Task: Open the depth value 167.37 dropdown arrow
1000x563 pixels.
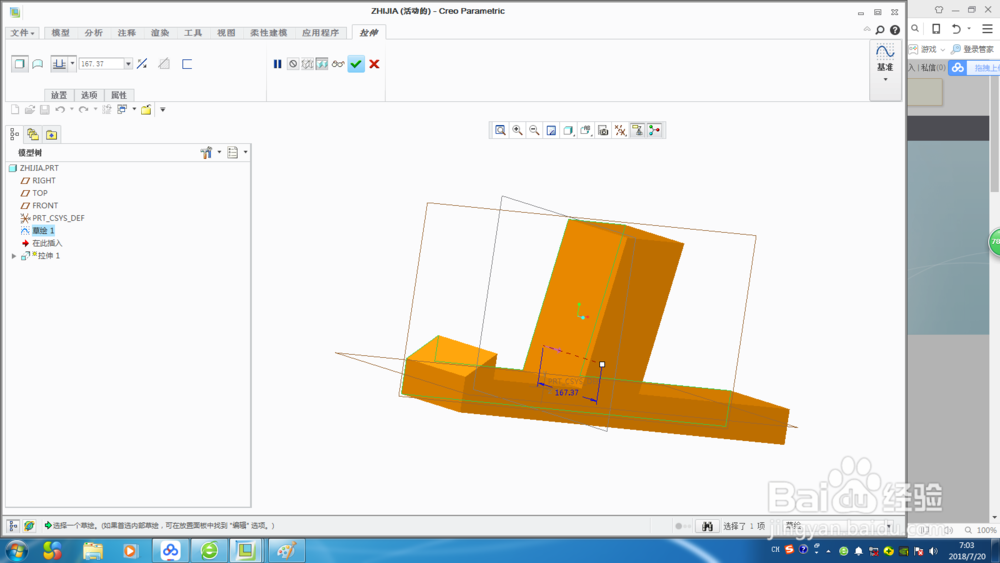Action: (128, 64)
